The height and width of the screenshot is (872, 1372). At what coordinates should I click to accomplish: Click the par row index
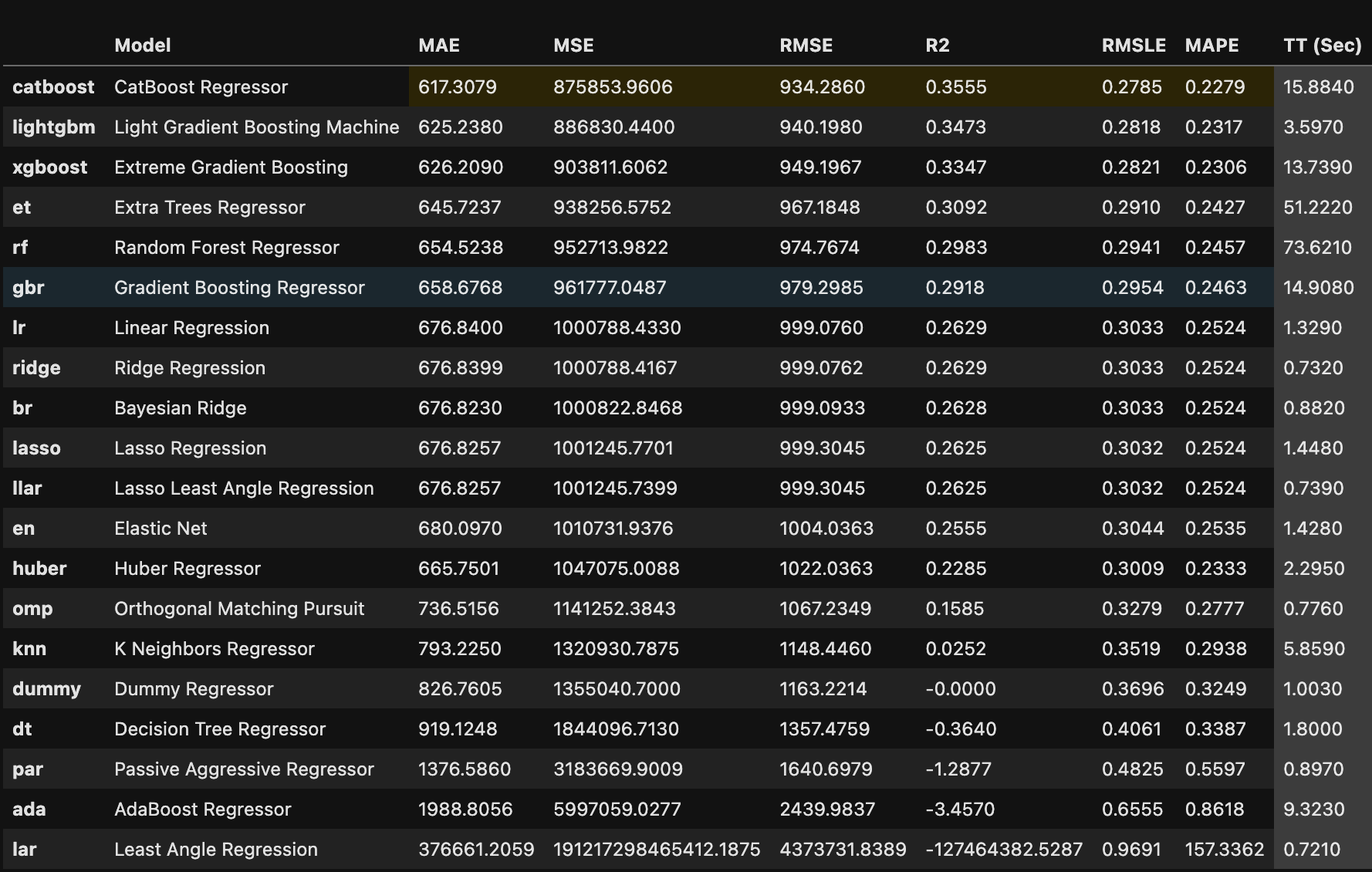pos(28,769)
